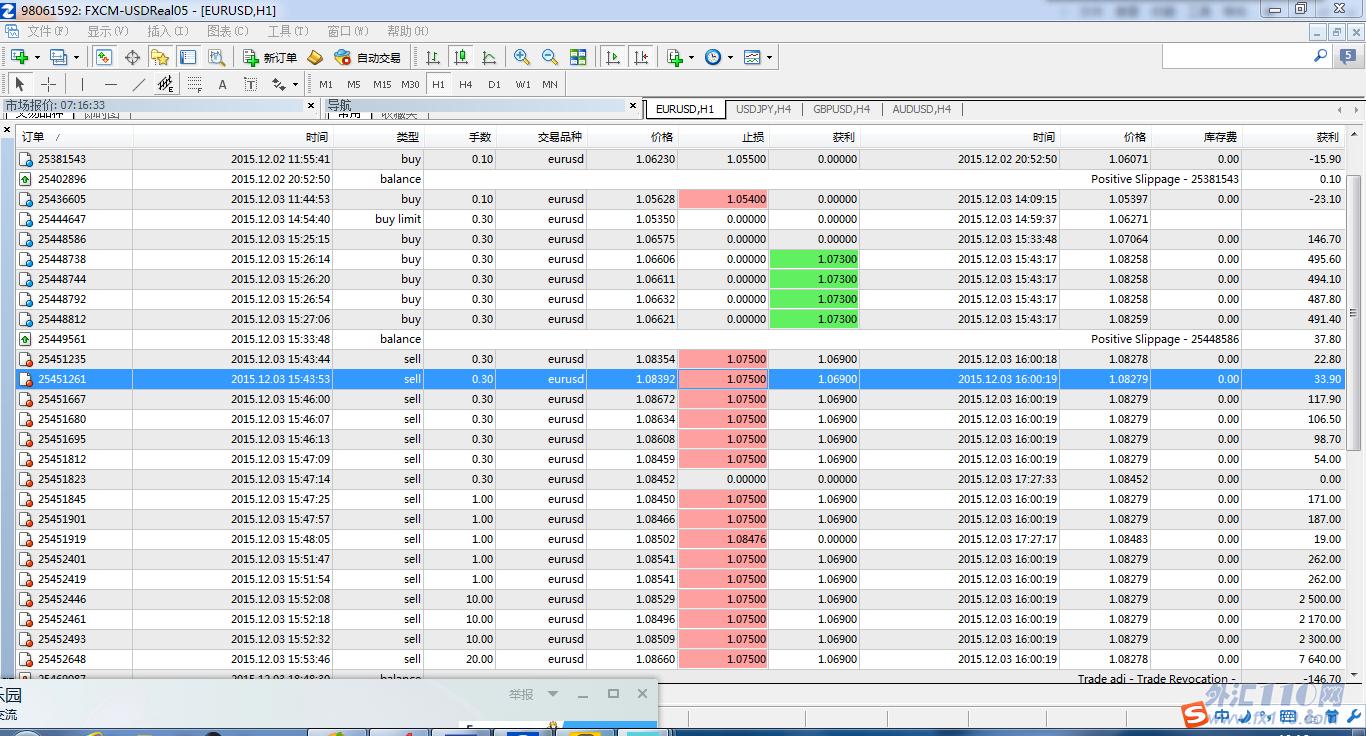Close the 市场报价 market watch panel
The height and width of the screenshot is (736, 1366).
(311, 105)
